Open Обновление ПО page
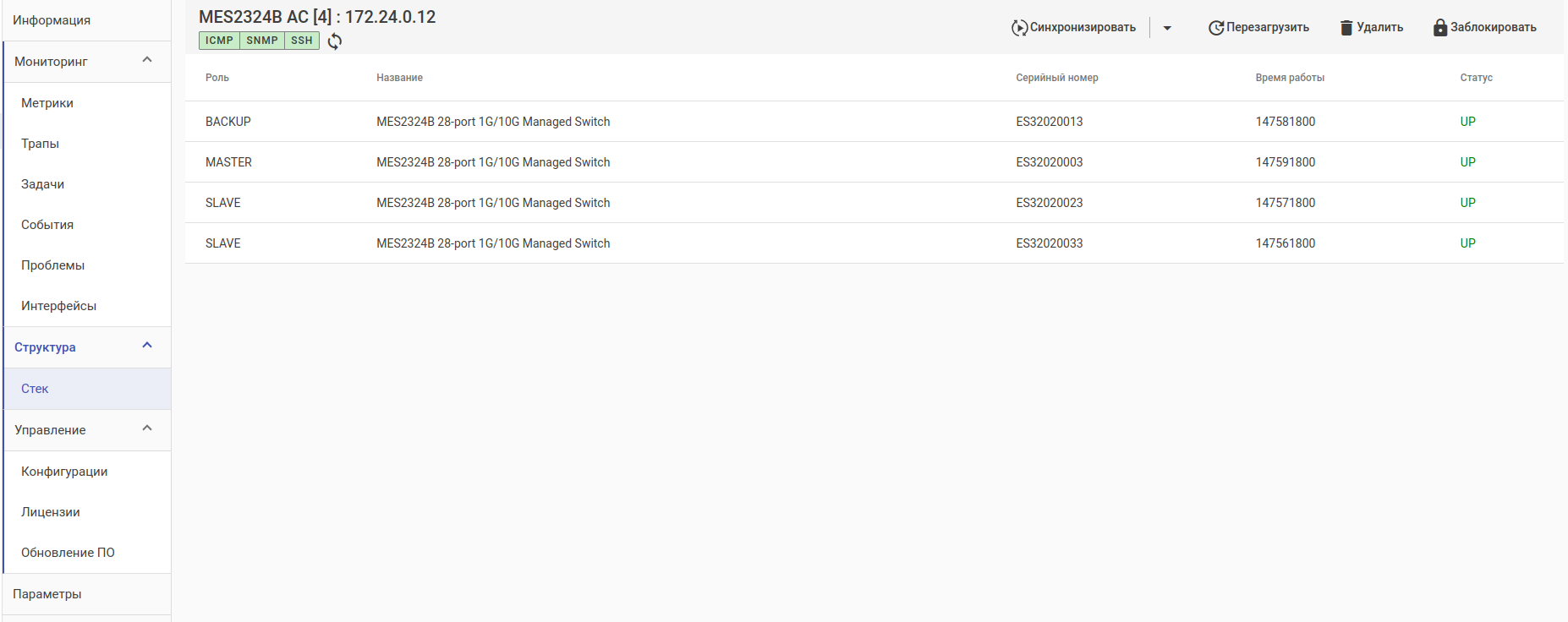The image size is (1568, 622). [86, 553]
